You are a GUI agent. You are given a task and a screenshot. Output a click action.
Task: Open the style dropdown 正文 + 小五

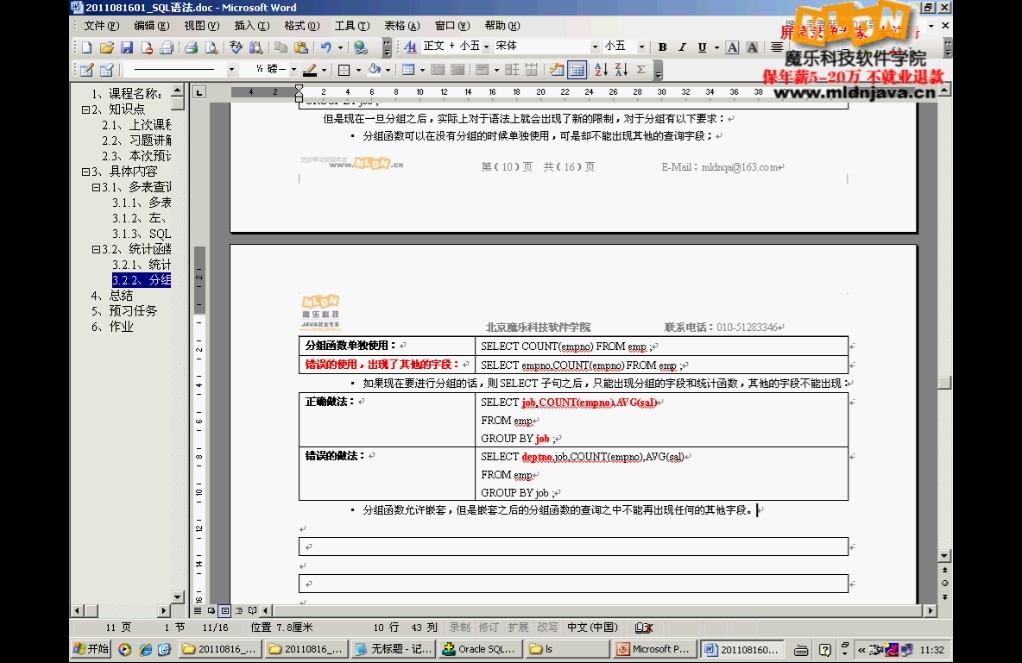click(x=486, y=47)
